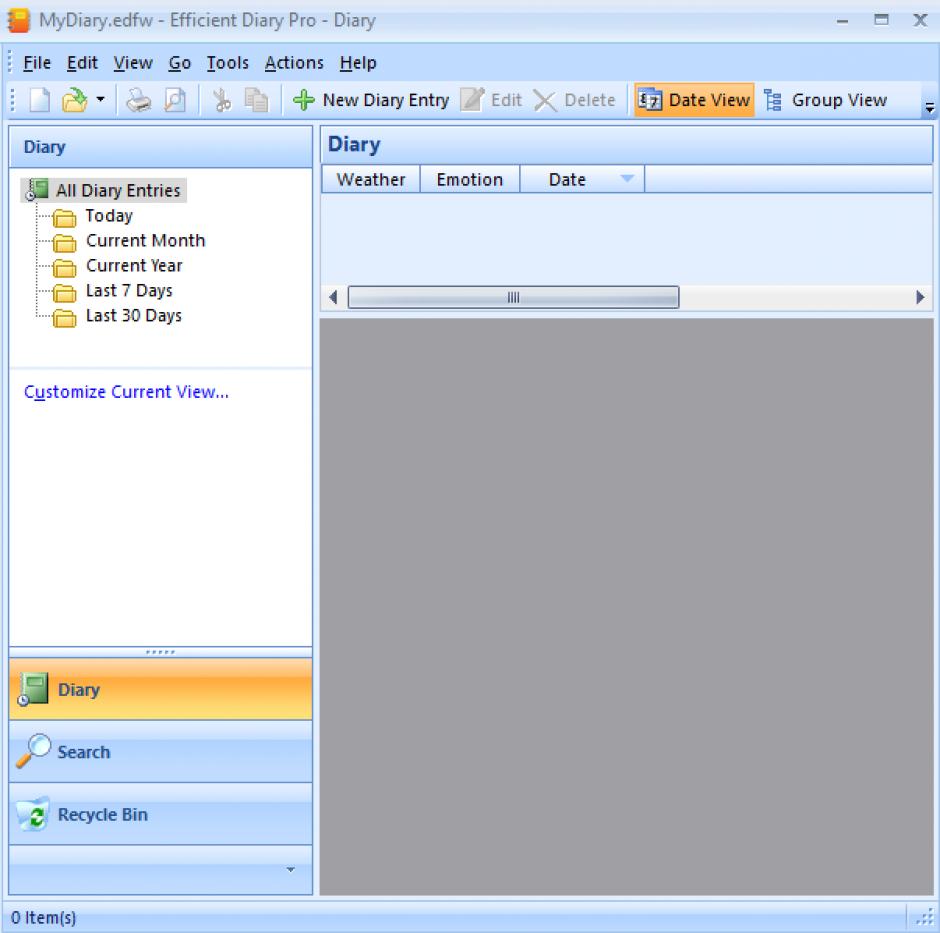940x933 pixels.
Task: Select the Last 7 Days folder
Action: tap(128, 291)
